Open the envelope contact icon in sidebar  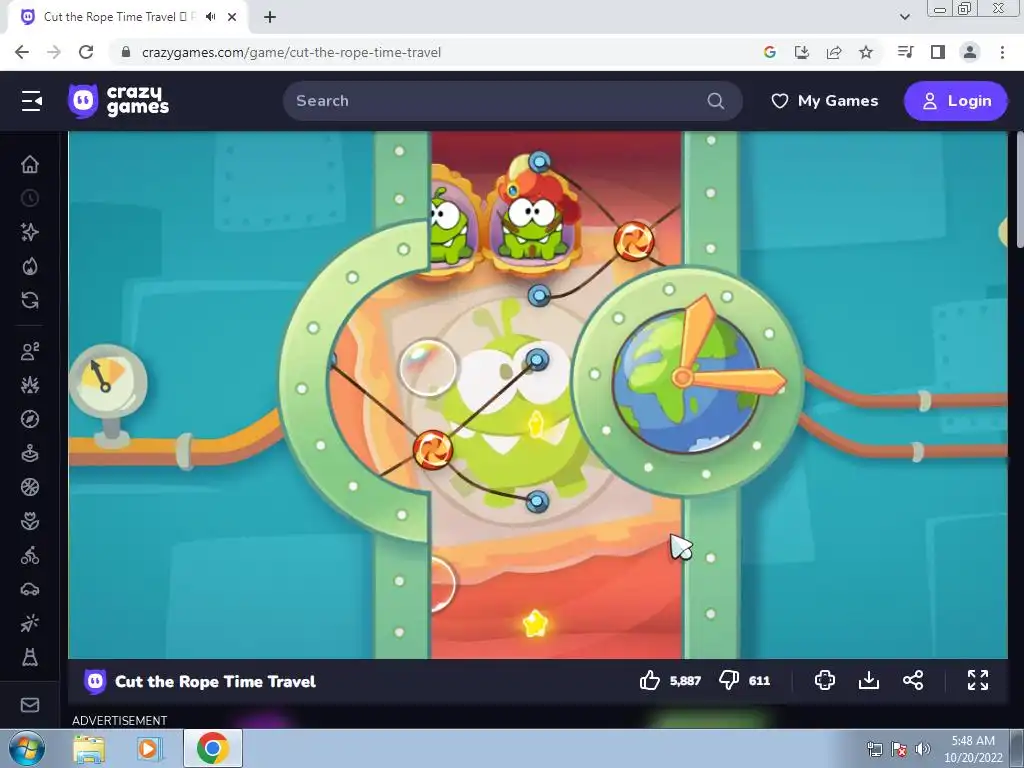pos(30,705)
